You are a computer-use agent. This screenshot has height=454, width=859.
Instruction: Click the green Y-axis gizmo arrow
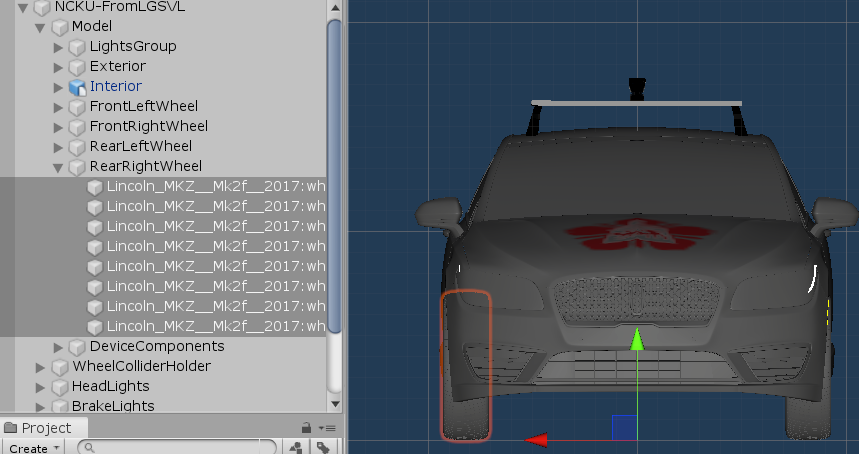pyautogui.click(x=637, y=340)
